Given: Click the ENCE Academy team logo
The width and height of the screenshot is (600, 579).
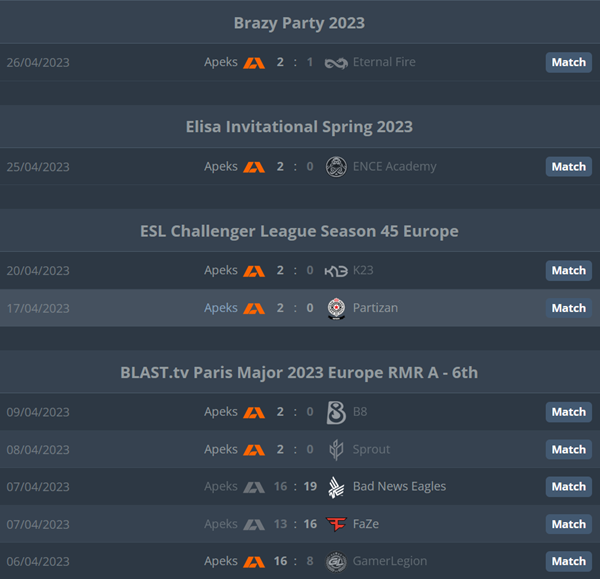Looking at the screenshot, I should coord(336,167).
